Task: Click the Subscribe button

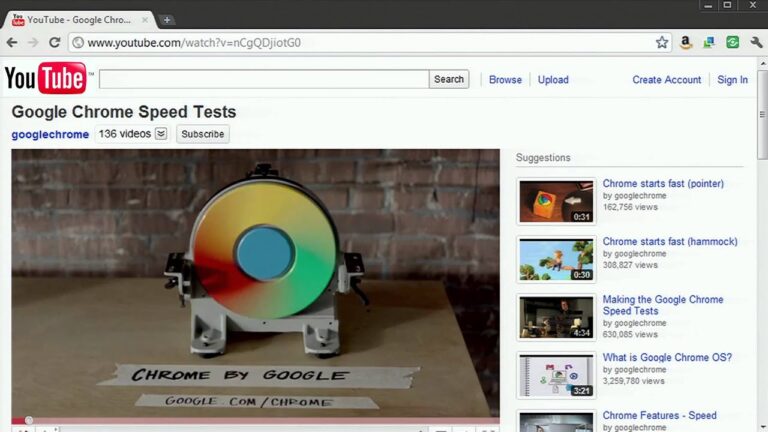Action: (203, 134)
